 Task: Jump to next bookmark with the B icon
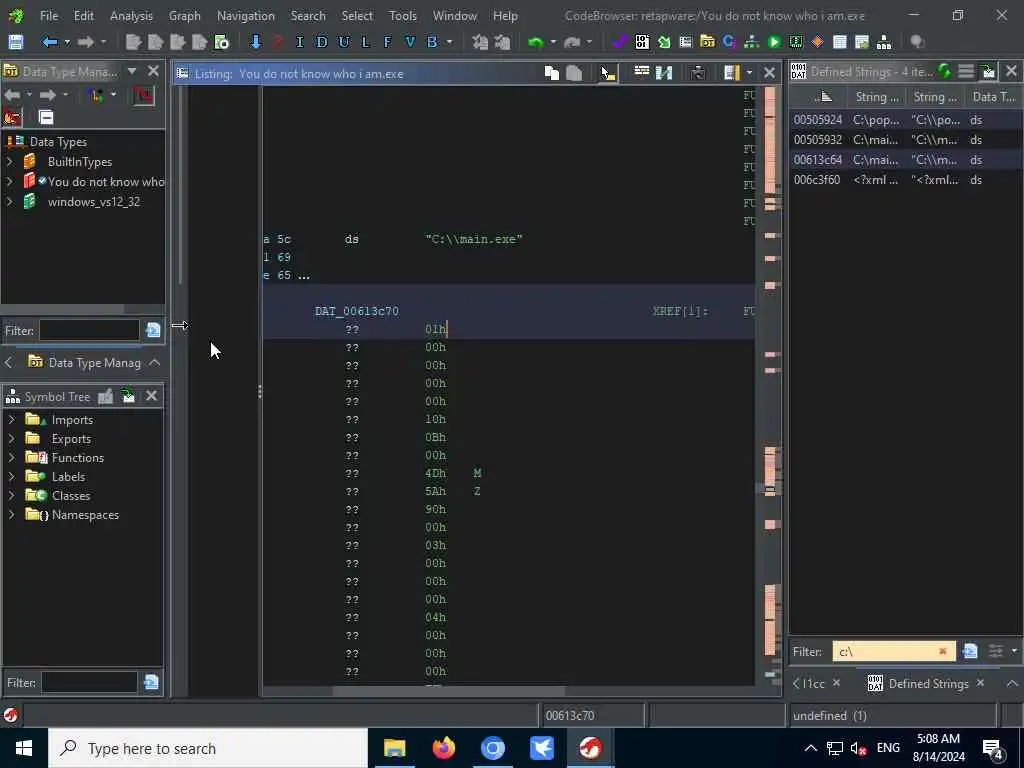point(432,42)
